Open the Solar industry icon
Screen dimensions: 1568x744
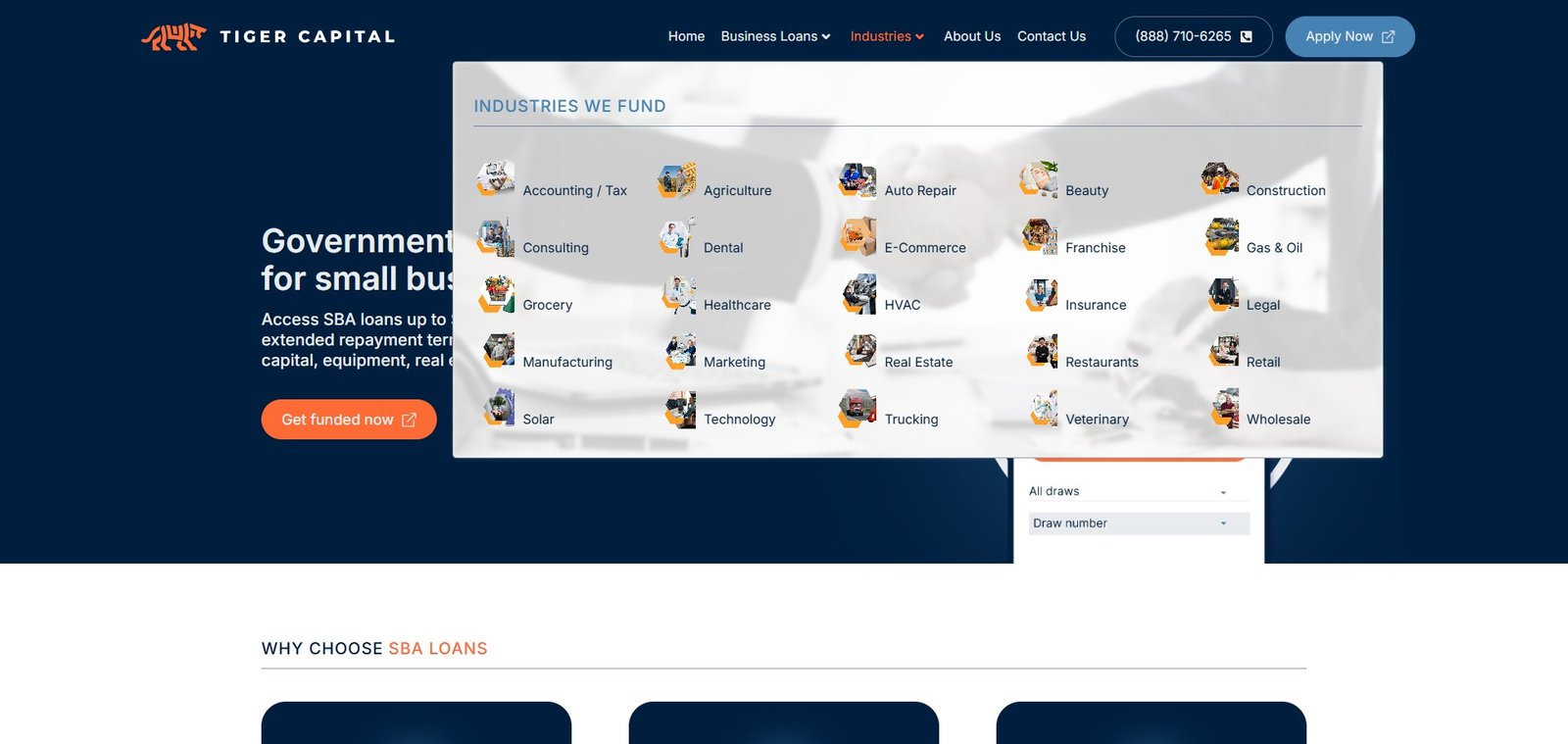[x=498, y=408]
